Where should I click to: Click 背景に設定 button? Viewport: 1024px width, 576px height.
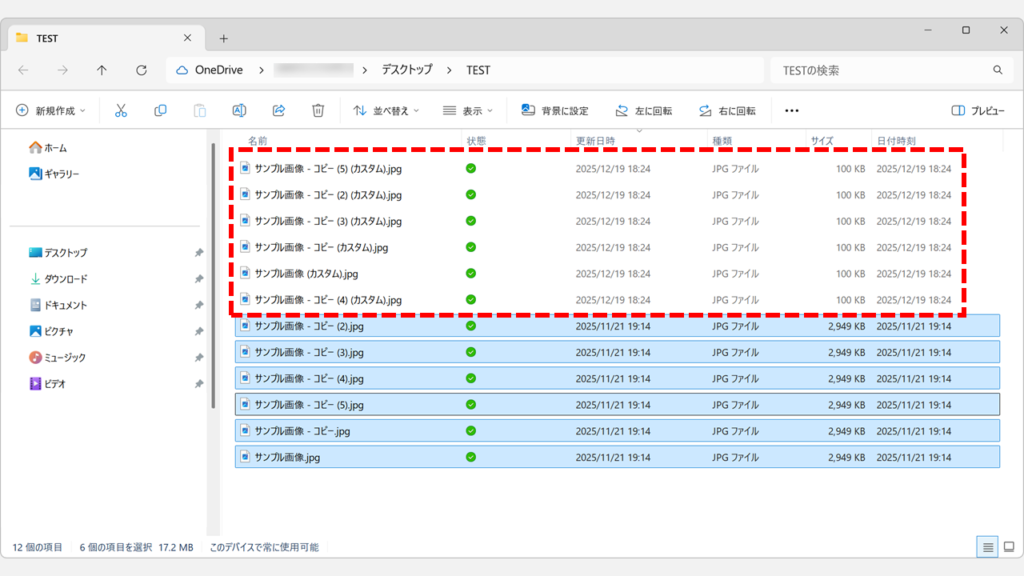coord(555,110)
